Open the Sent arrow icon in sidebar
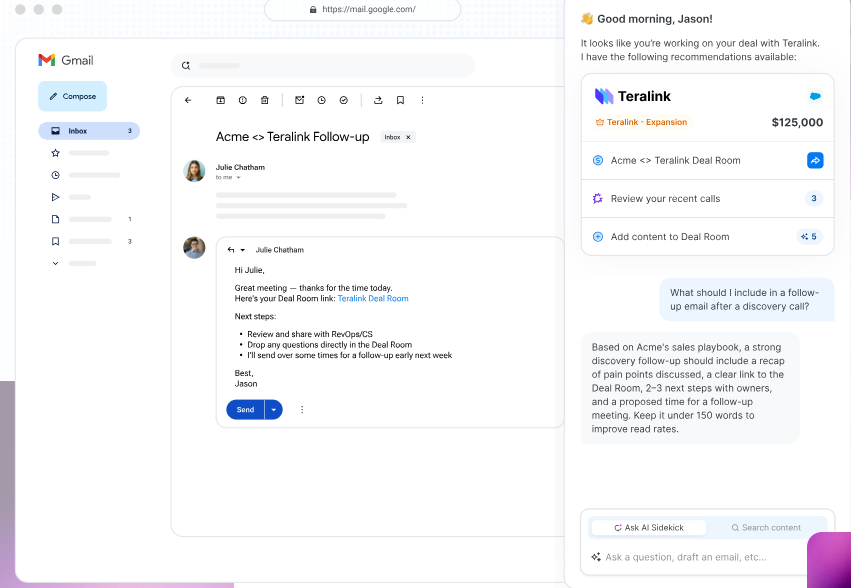 [55, 197]
